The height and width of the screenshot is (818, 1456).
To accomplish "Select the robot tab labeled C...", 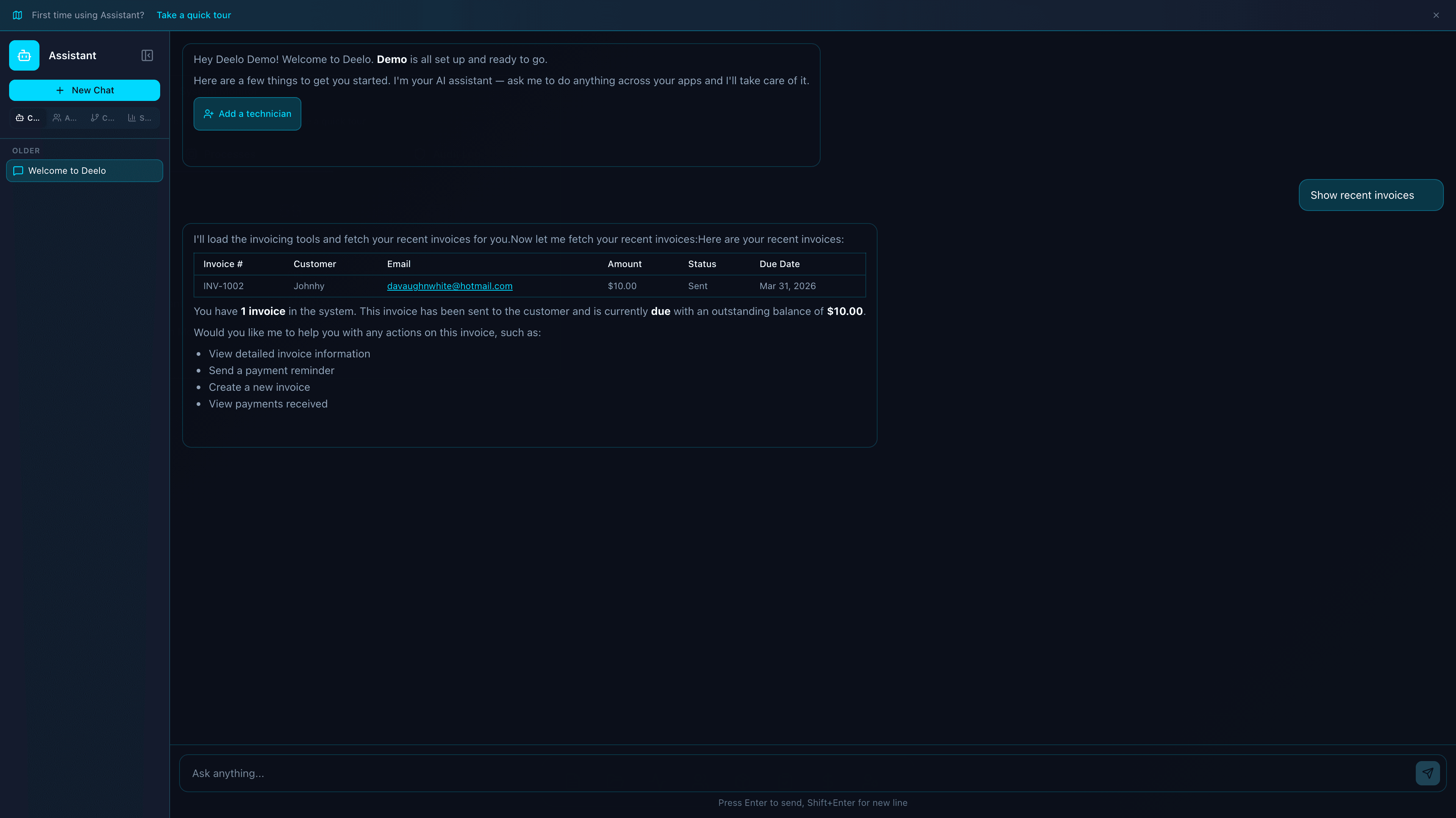I will click(28, 118).
